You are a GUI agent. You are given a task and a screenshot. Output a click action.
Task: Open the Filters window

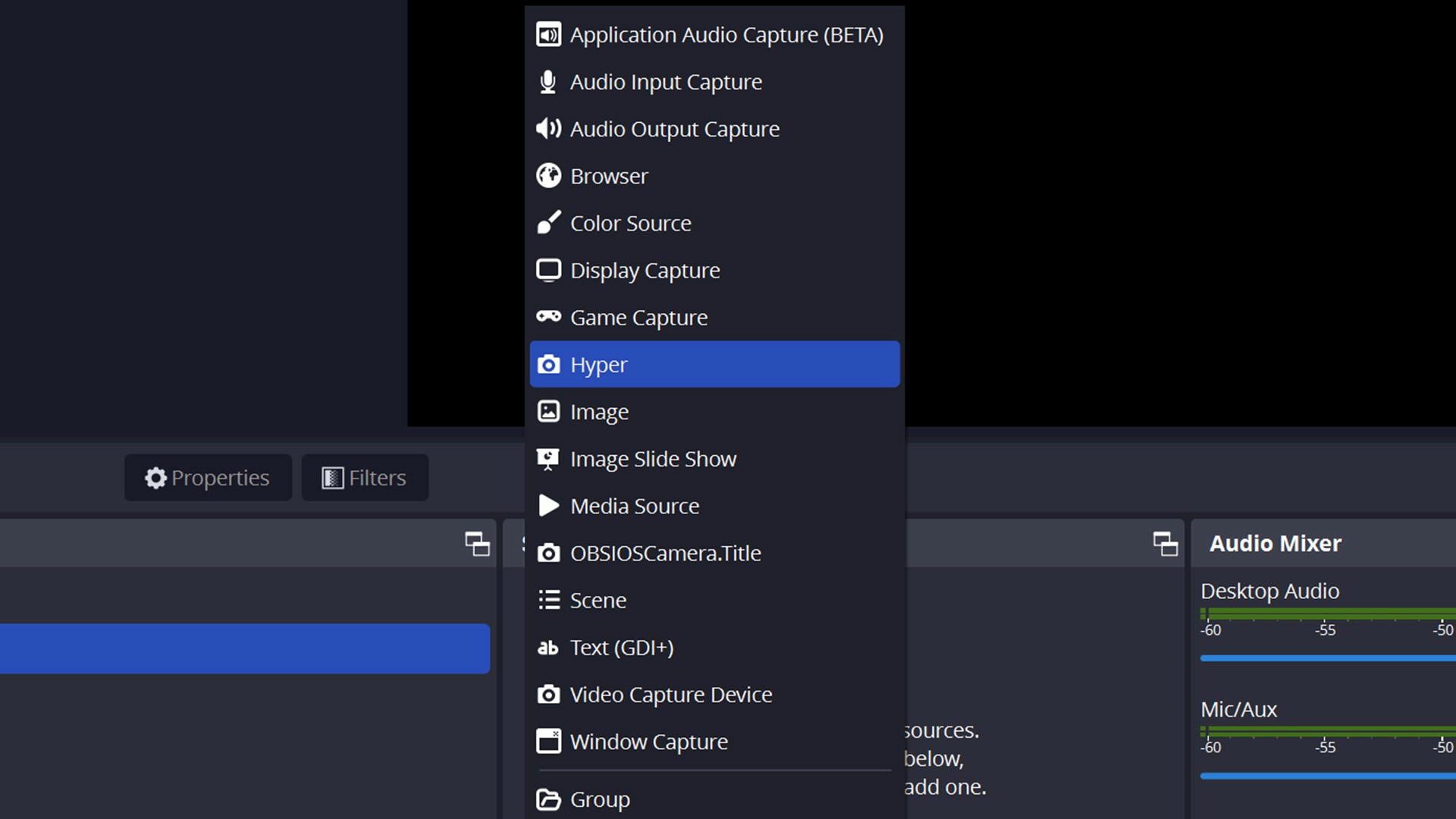coord(365,478)
